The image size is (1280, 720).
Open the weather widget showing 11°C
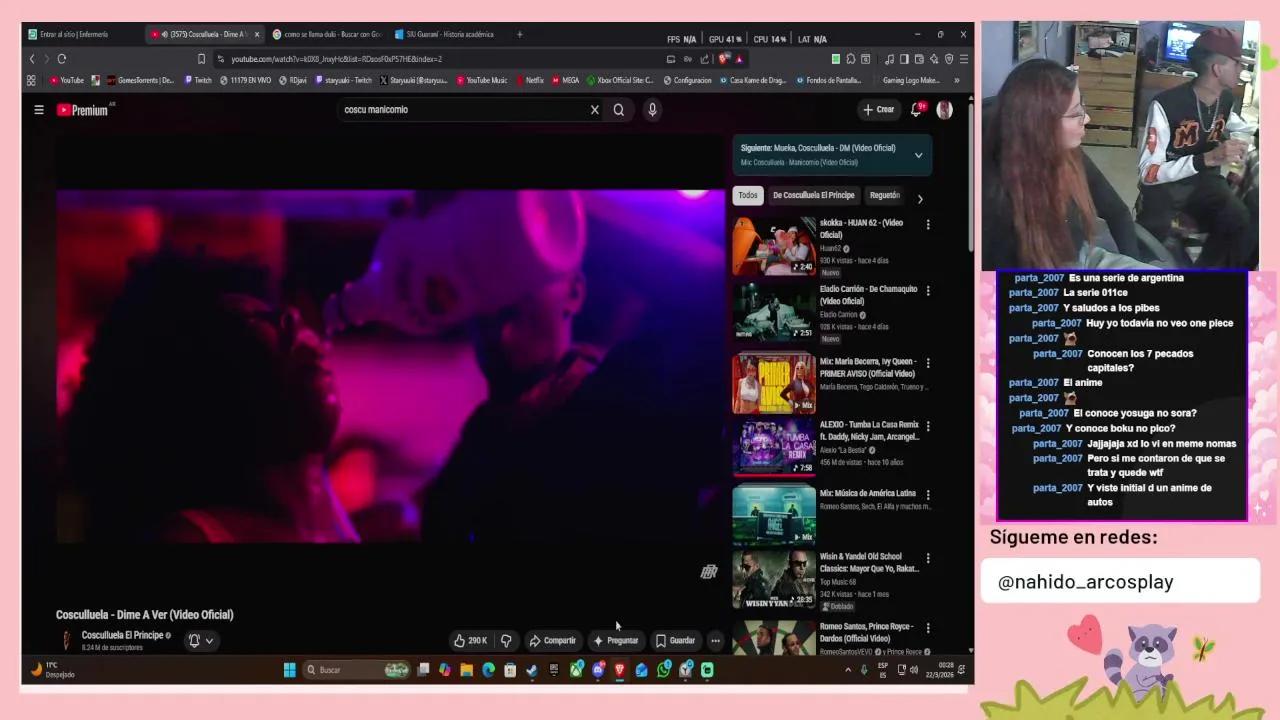52,670
